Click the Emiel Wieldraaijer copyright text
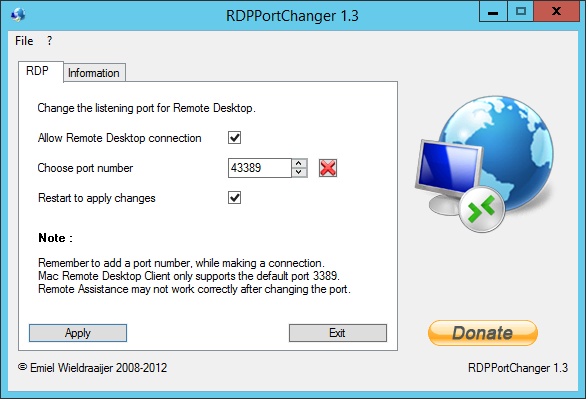 click(92, 368)
